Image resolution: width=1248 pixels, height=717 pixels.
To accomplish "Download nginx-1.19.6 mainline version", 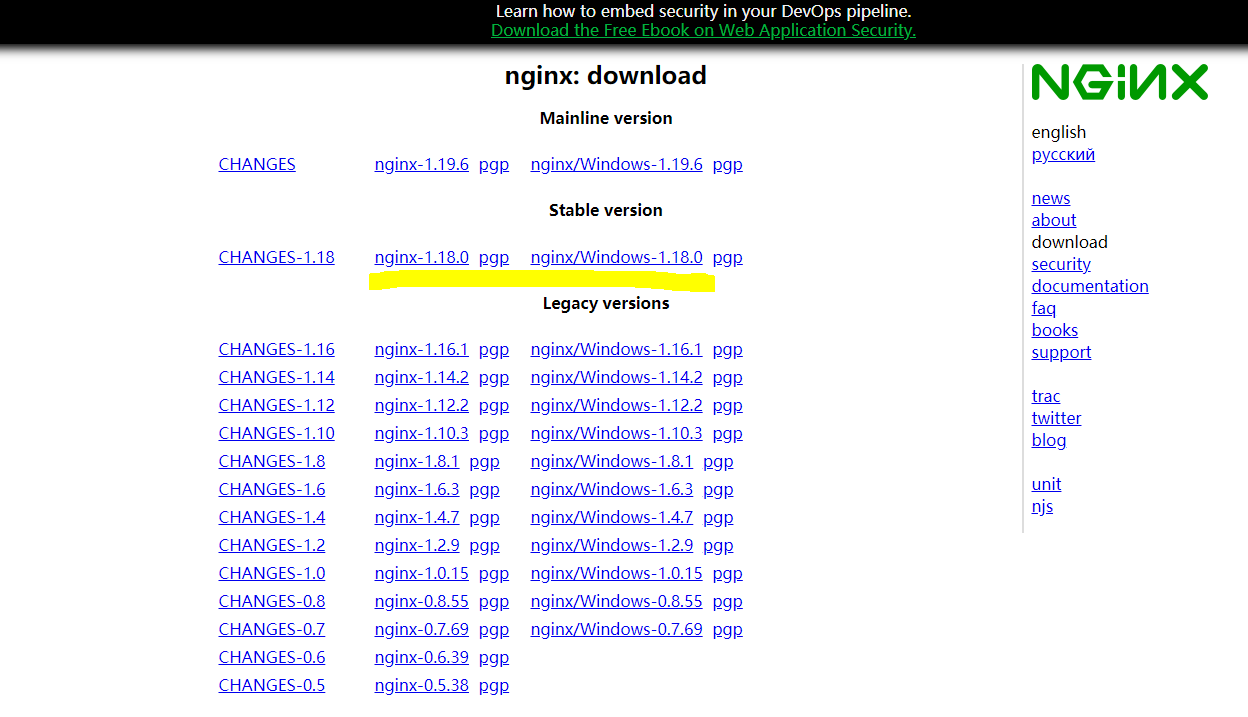I will point(421,164).
